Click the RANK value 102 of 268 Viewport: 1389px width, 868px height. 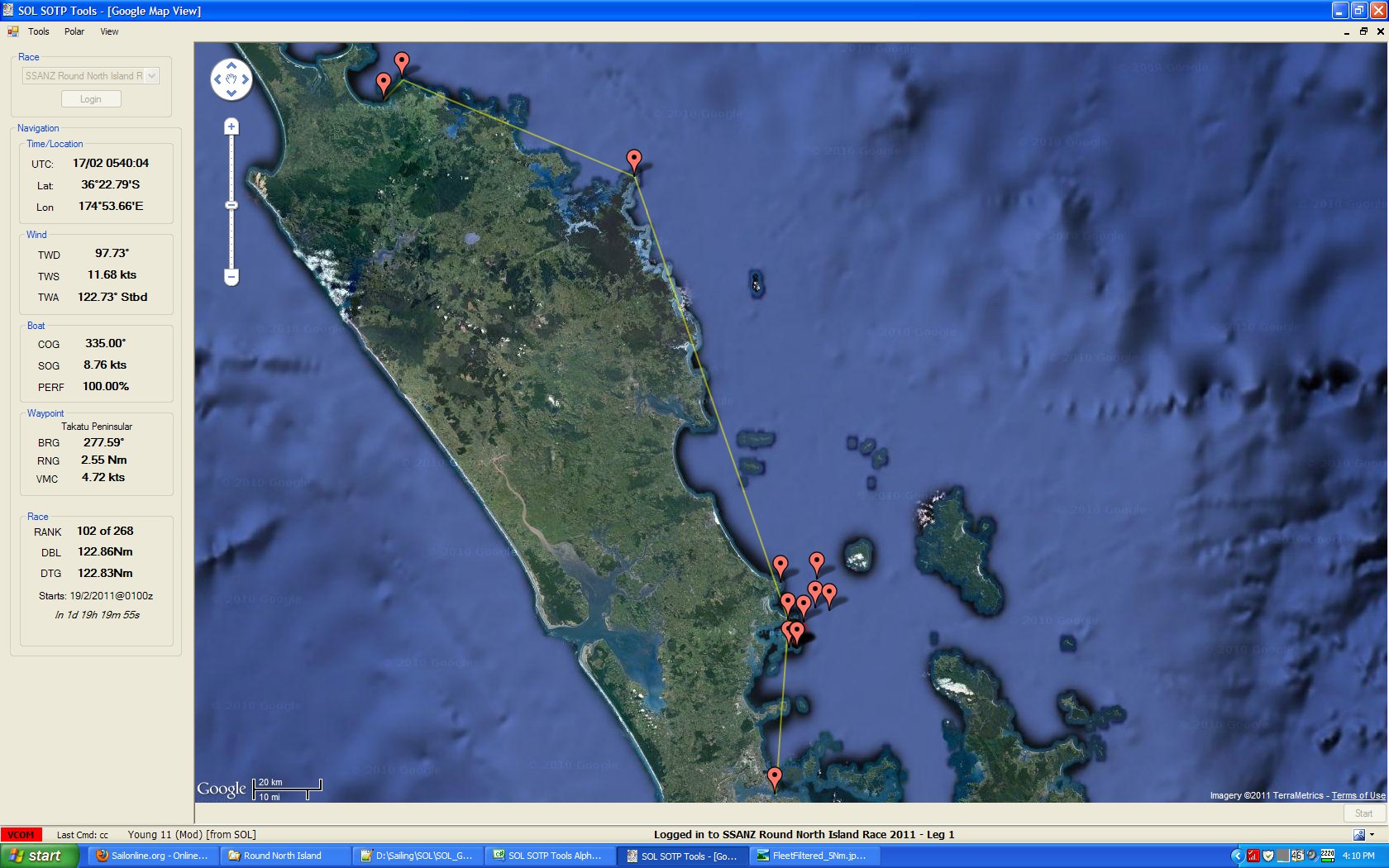[105, 531]
